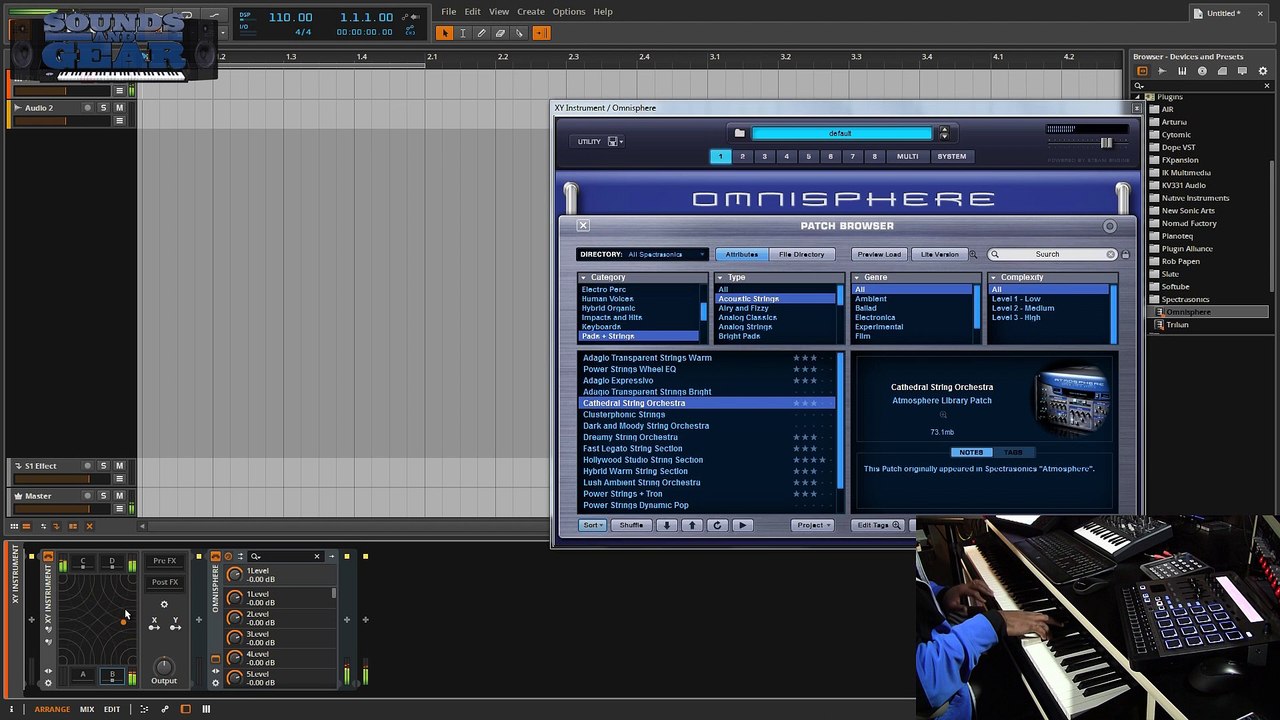Open the Edit menu
1280x720 pixels.
473,12
